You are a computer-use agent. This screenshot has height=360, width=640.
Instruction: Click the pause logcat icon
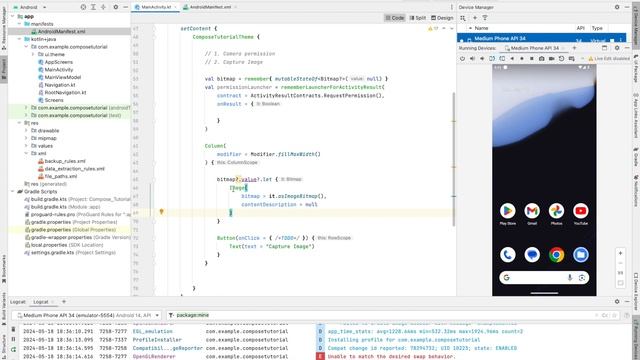[13, 339]
